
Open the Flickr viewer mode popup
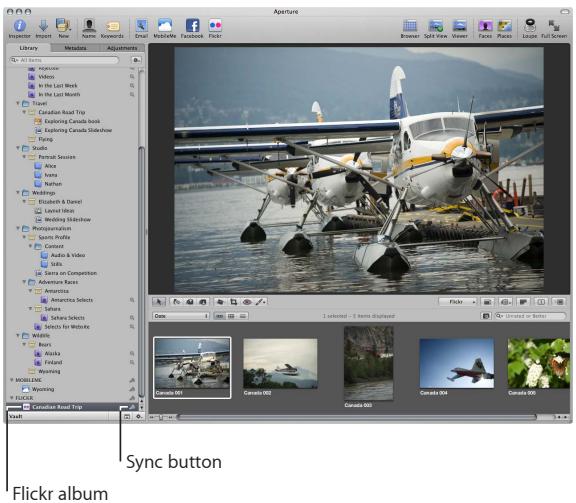(458, 302)
